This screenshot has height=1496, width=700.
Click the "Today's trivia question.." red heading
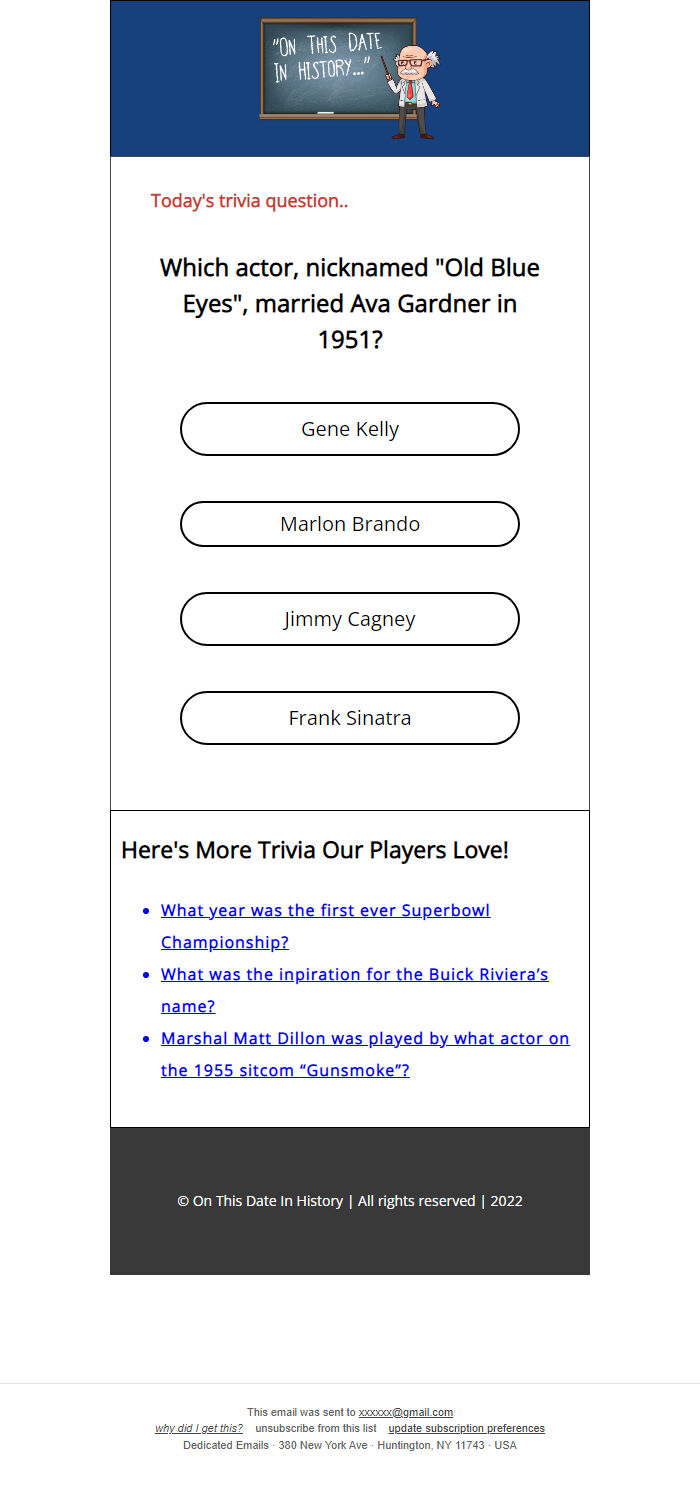(249, 201)
